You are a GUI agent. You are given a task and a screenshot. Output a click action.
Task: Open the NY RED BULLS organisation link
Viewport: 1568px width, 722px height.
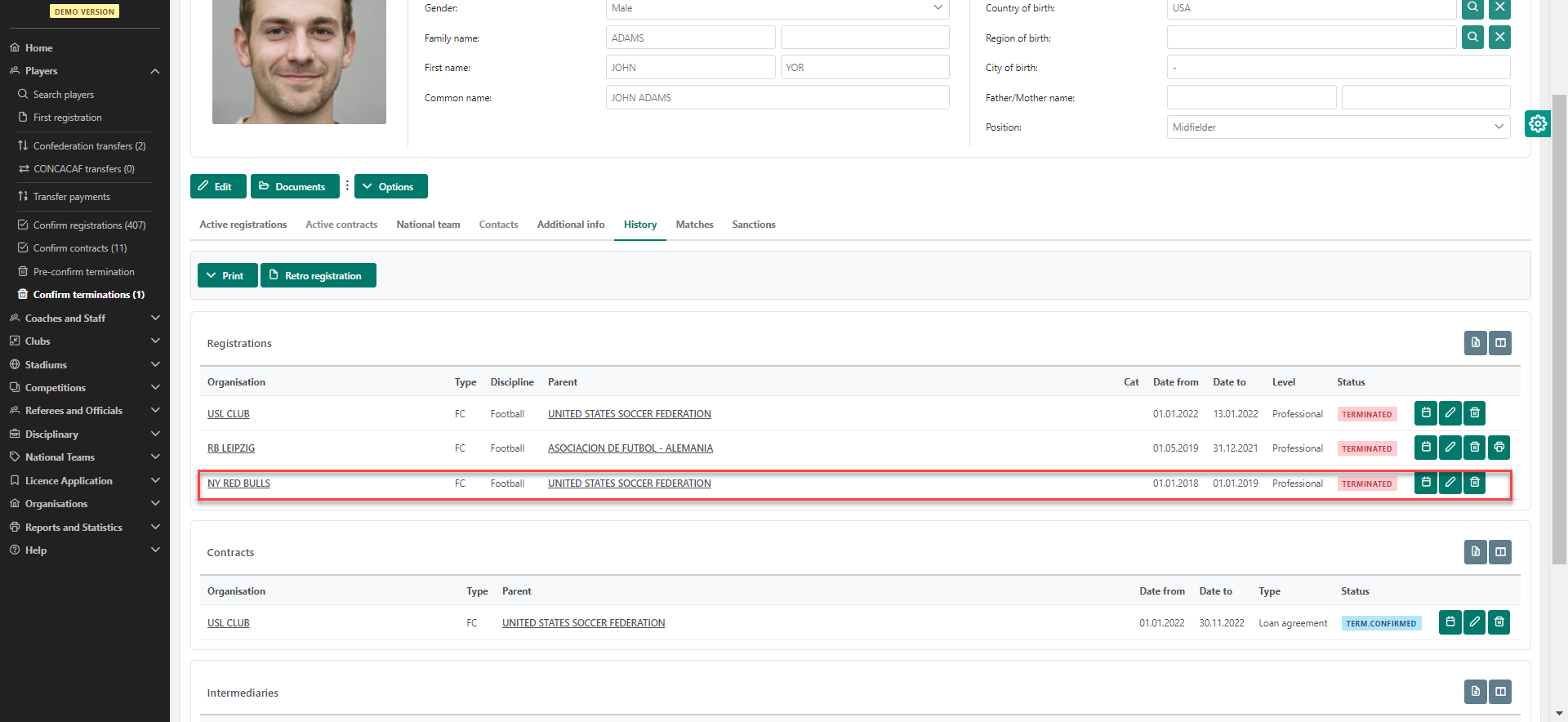238,484
